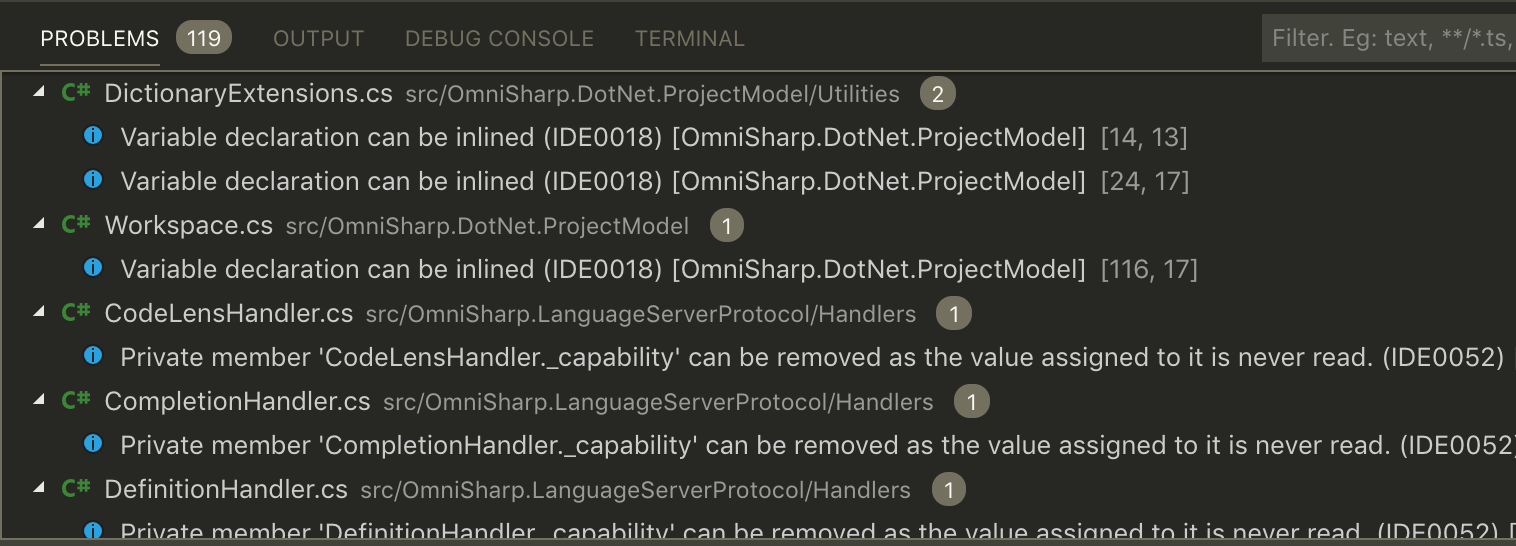Focus the problems filter text box
Screen dimensions: 1516x546
(x=1389, y=39)
